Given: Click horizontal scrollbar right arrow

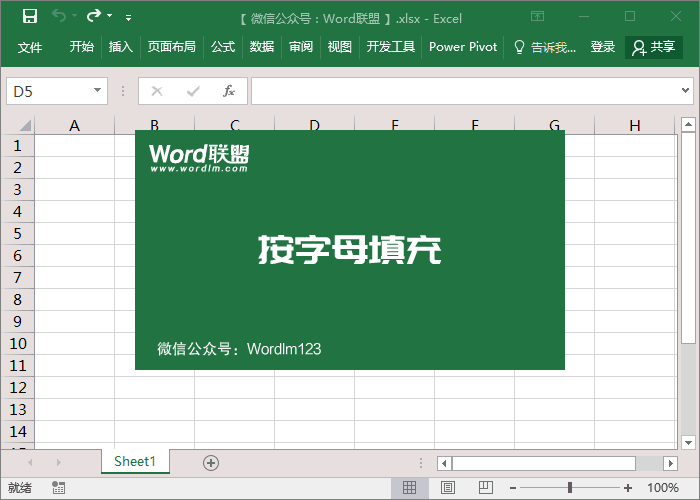Looking at the screenshot, I should pos(671,463).
